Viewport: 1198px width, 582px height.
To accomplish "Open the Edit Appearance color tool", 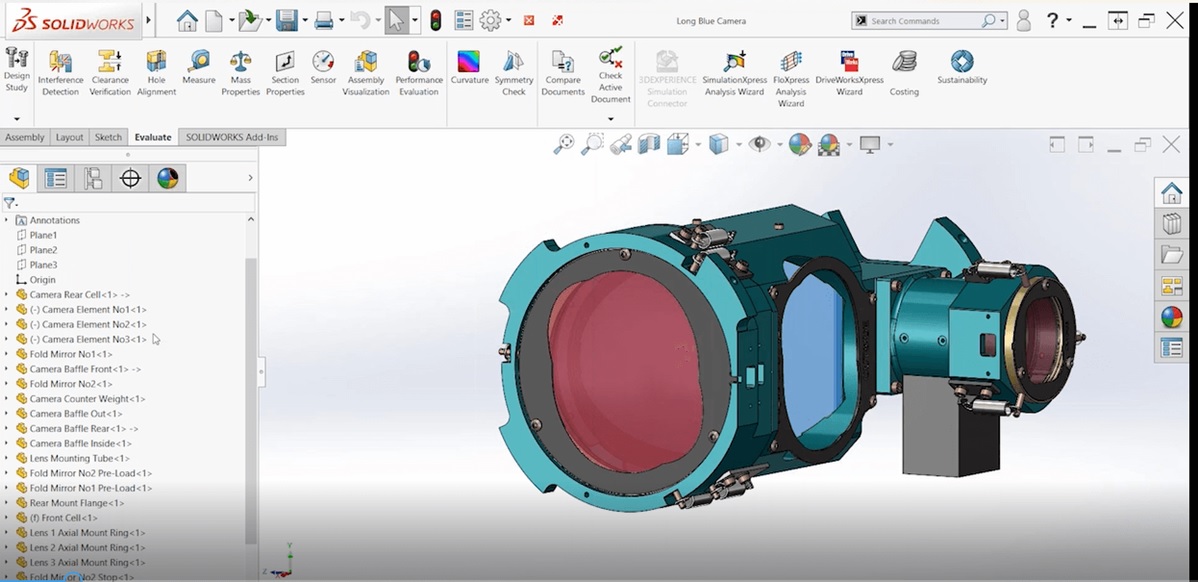I will (x=800, y=143).
